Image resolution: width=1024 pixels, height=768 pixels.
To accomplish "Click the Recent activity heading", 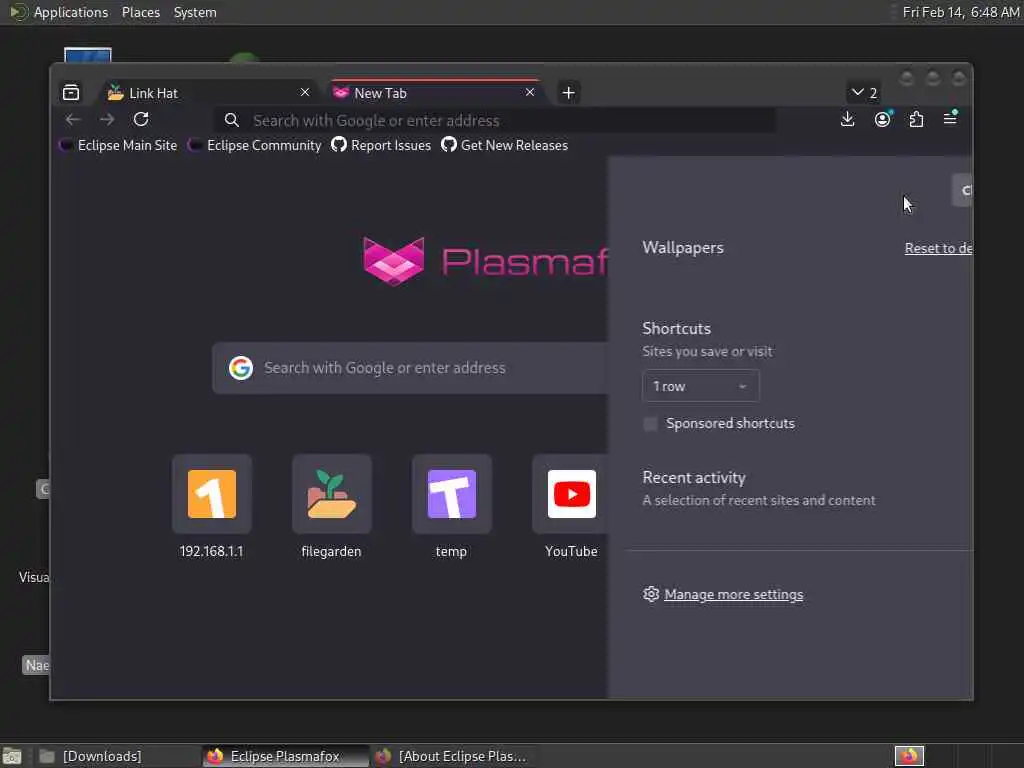I will click(x=694, y=477).
